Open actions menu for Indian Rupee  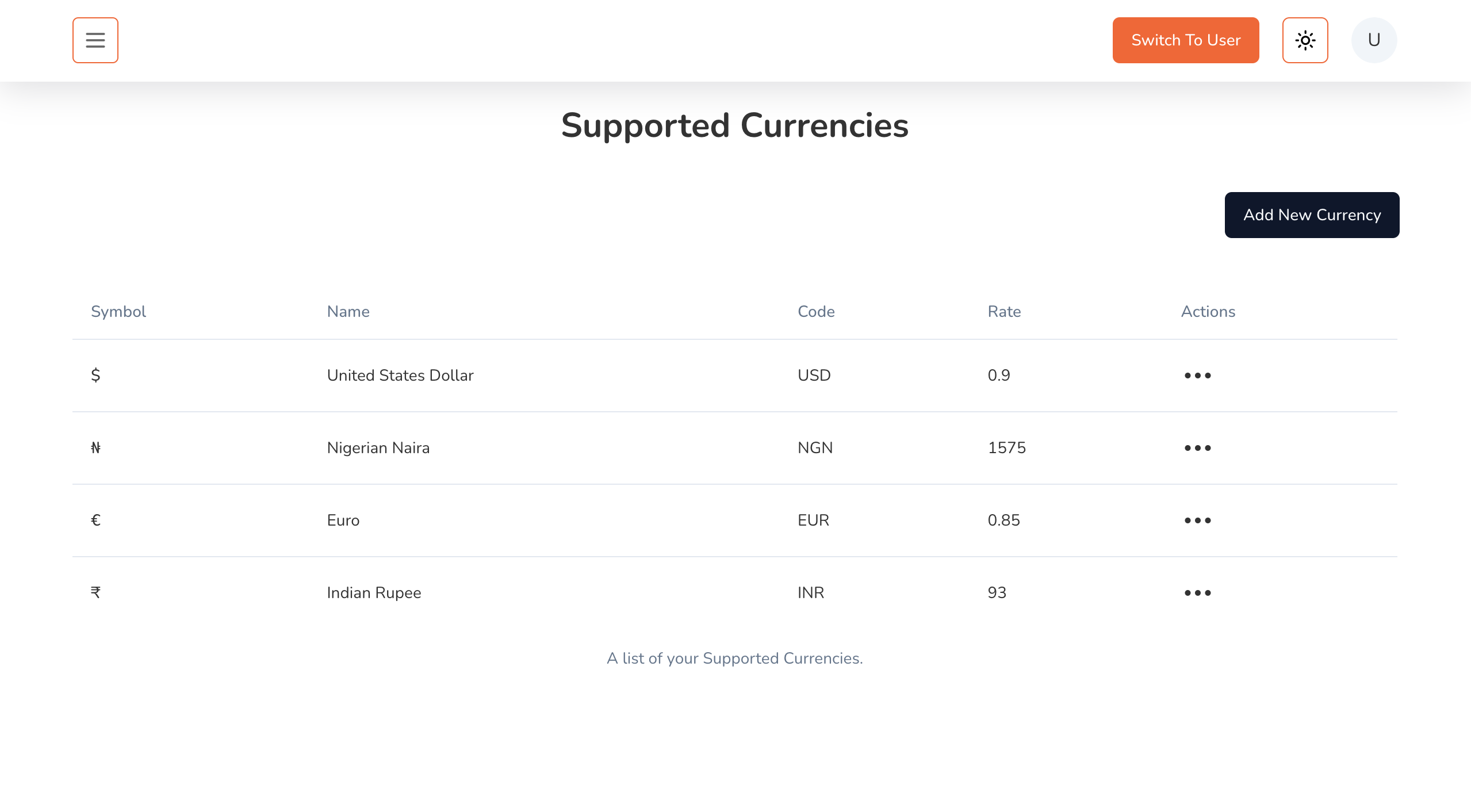click(x=1197, y=593)
